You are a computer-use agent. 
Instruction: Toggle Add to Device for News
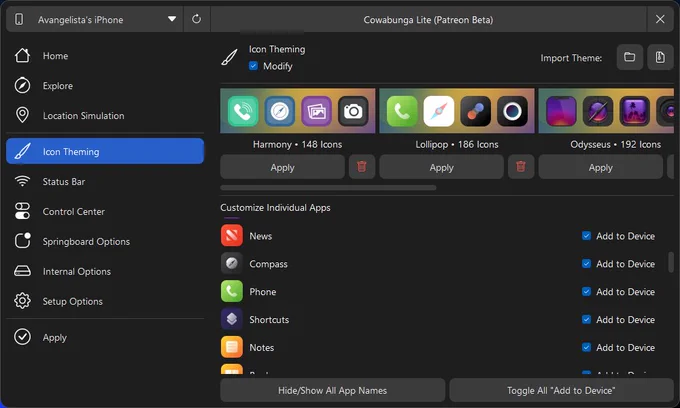[x=586, y=236]
